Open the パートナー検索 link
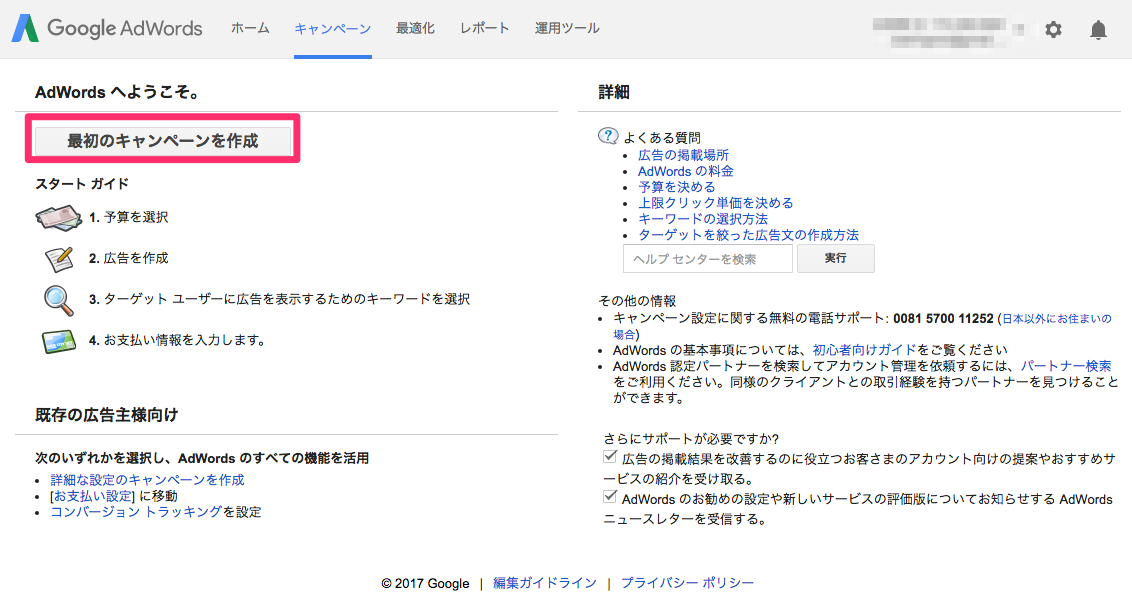1132x602 pixels. point(1066,366)
